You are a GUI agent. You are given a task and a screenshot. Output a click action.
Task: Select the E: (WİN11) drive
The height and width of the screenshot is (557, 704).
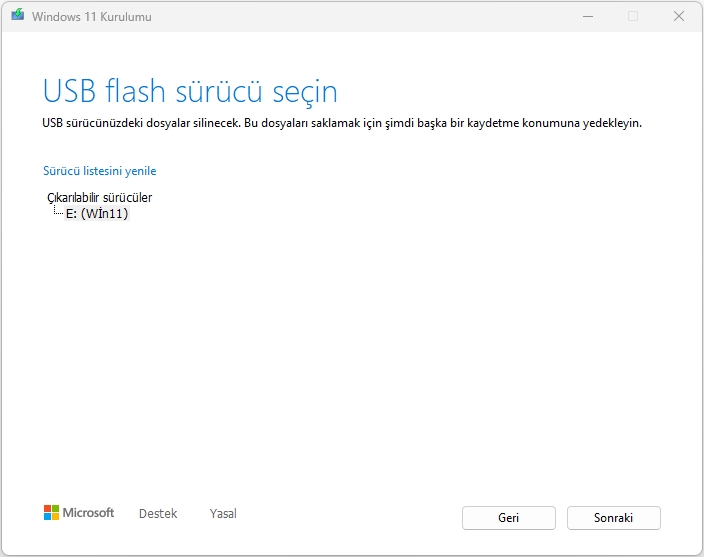click(97, 213)
